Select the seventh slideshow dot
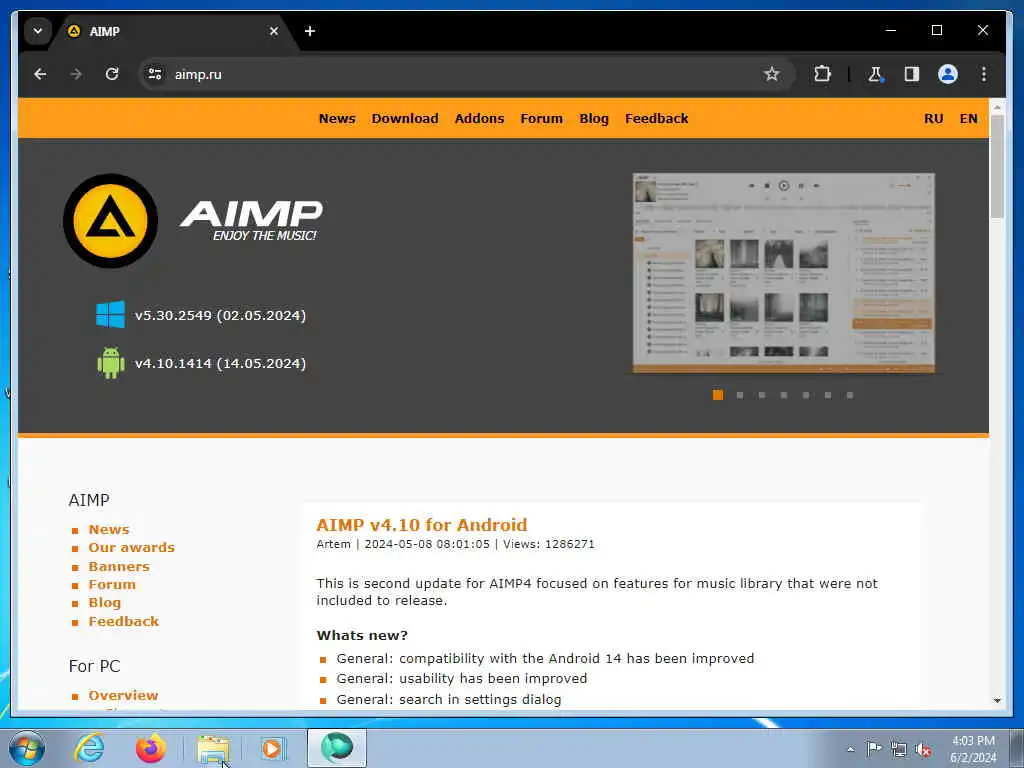 point(850,395)
